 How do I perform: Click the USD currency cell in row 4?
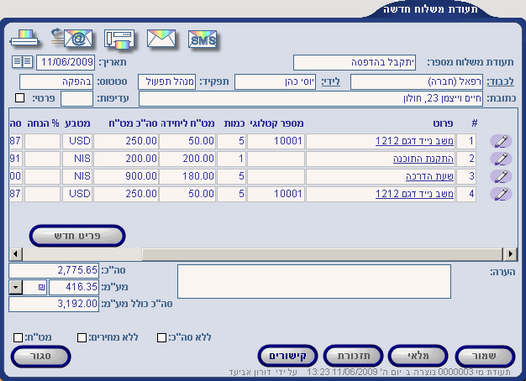tap(77, 194)
